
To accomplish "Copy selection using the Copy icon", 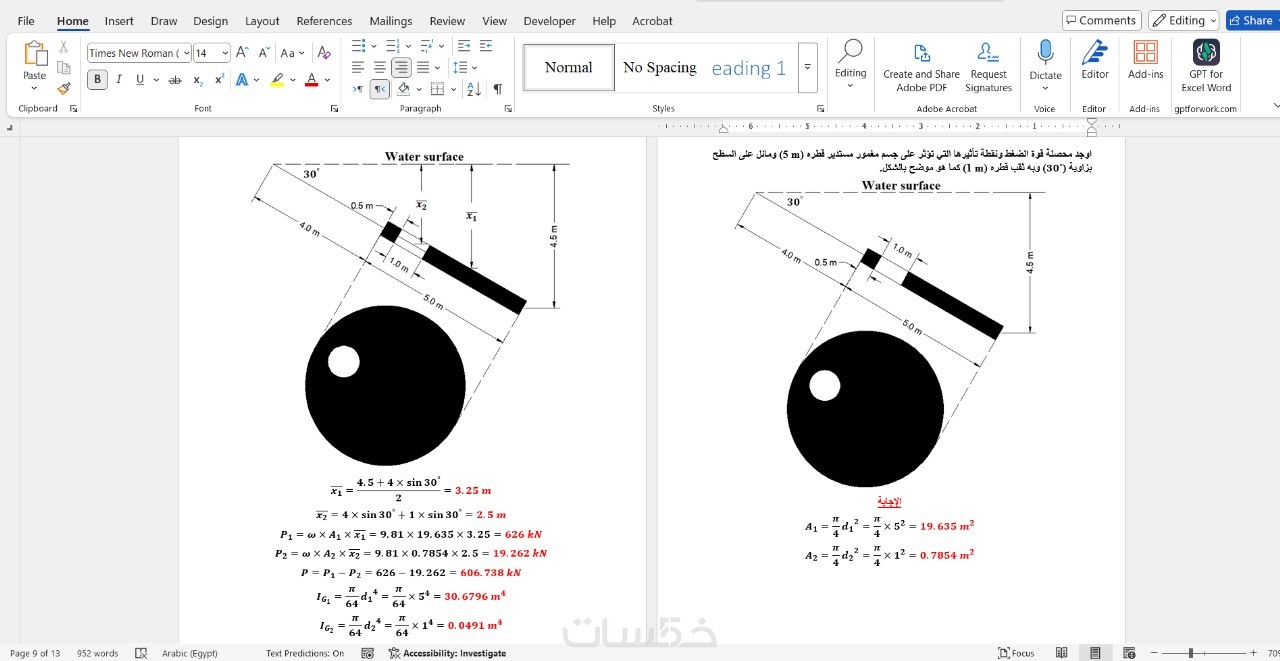I will tap(64, 68).
